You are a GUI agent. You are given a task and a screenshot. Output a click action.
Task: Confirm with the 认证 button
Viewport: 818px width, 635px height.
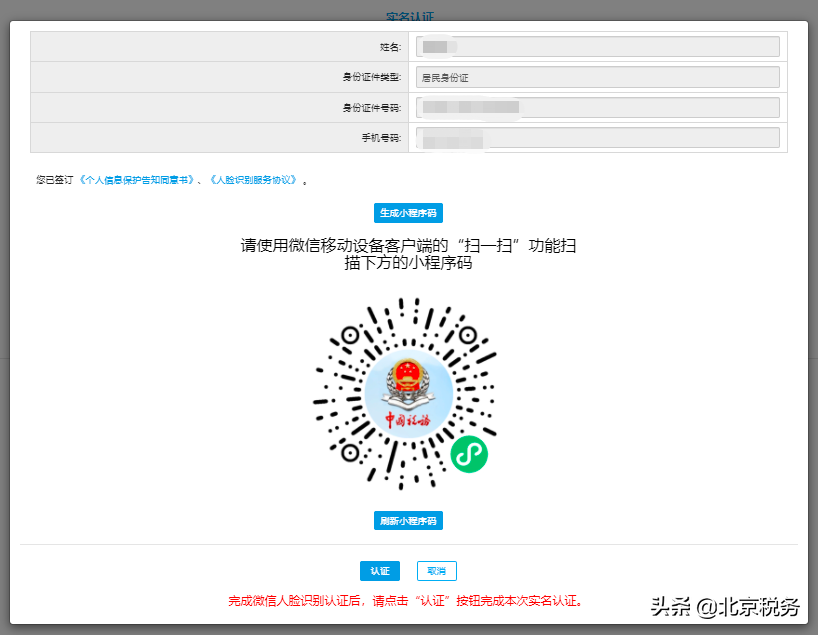pos(380,571)
